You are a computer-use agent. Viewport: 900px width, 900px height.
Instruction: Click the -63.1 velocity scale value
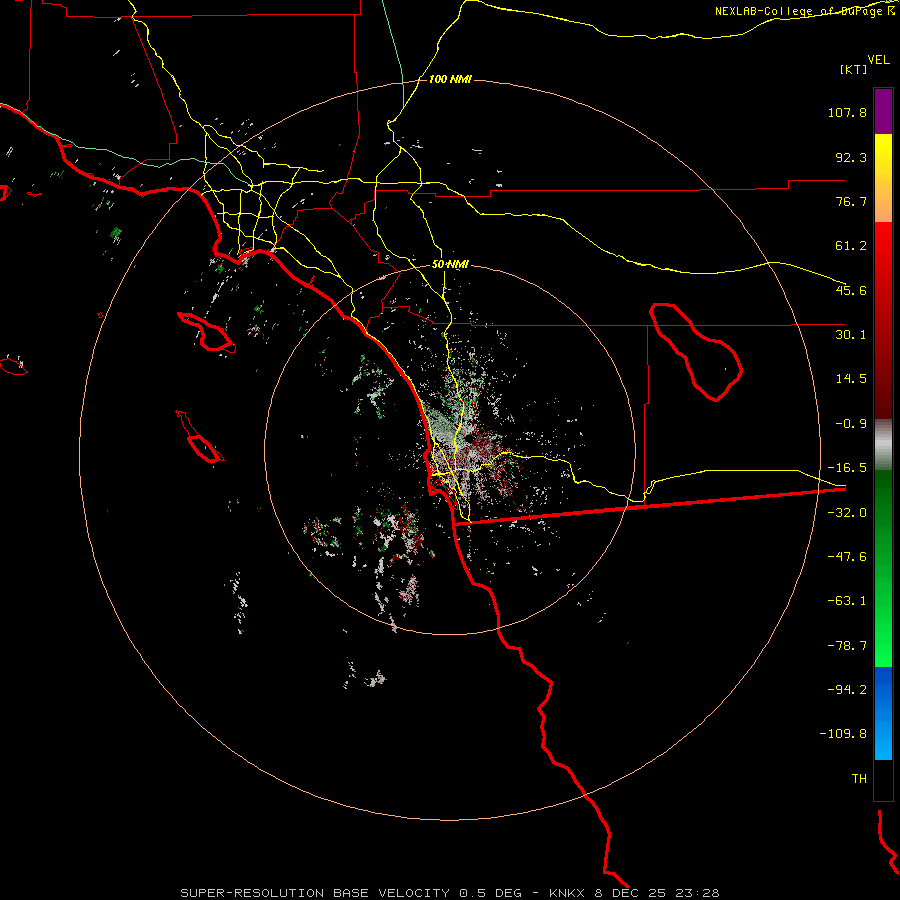click(847, 601)
